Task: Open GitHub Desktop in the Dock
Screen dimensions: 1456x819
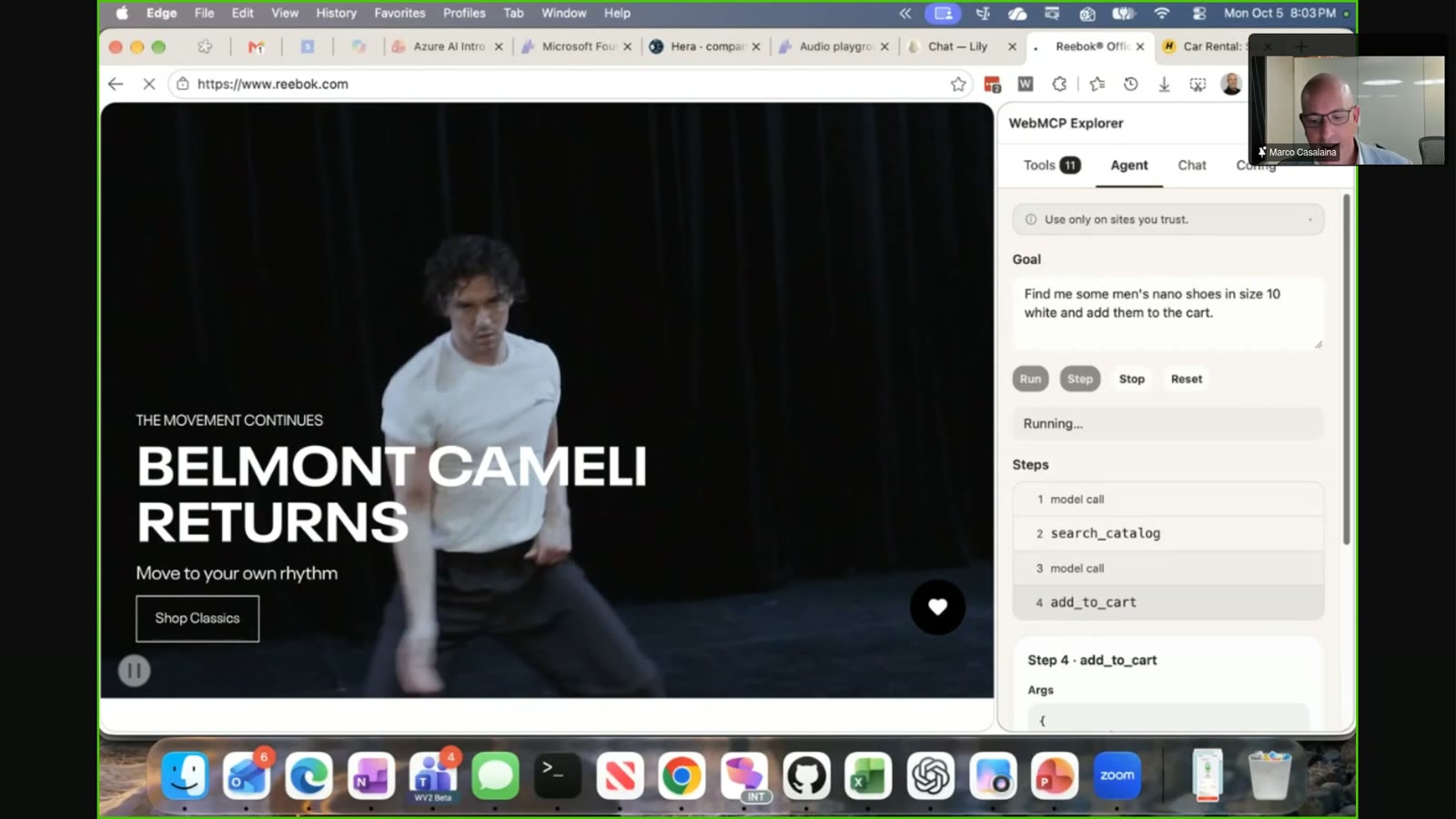Action: click(806, 775)
